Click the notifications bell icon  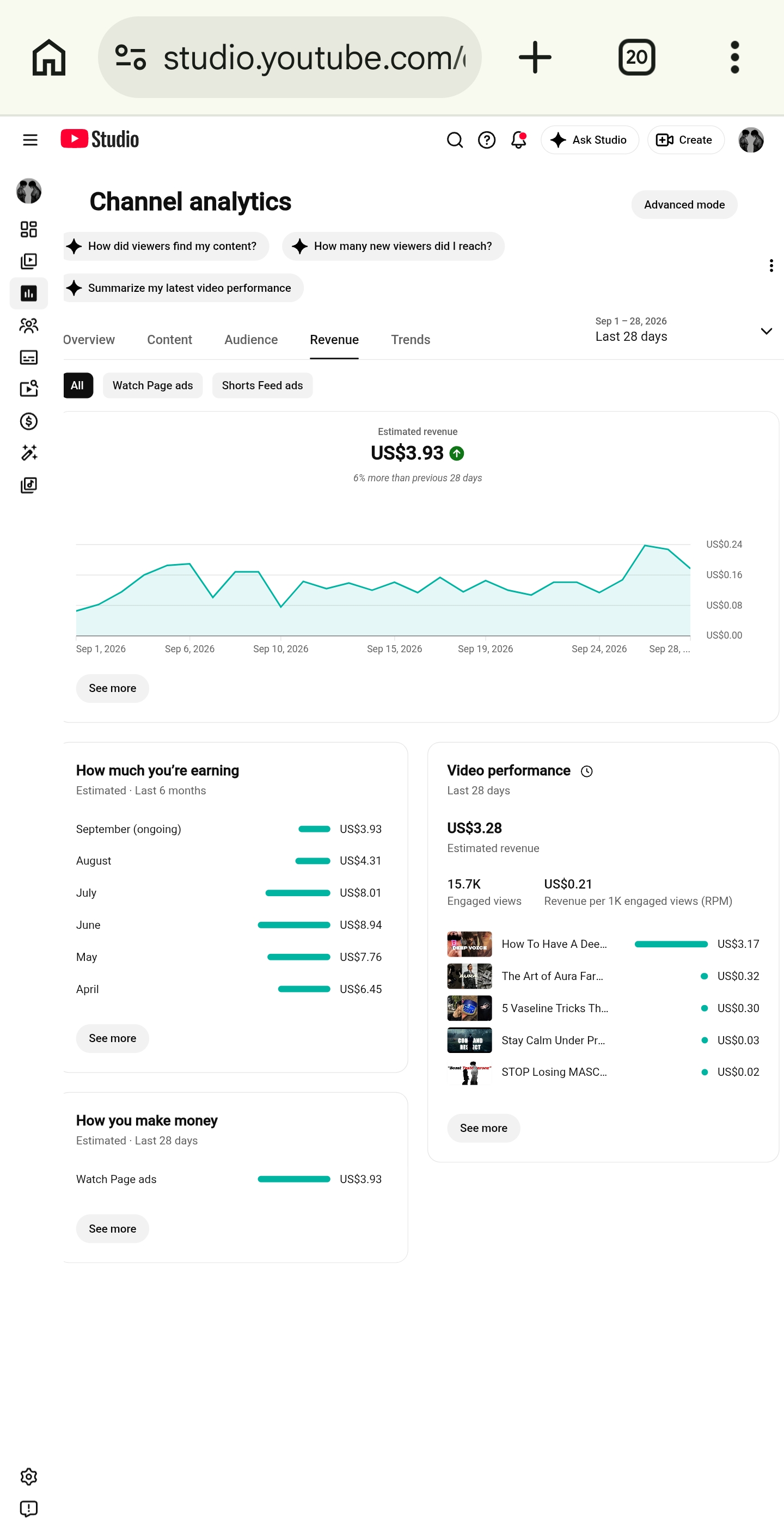point(518,140)
